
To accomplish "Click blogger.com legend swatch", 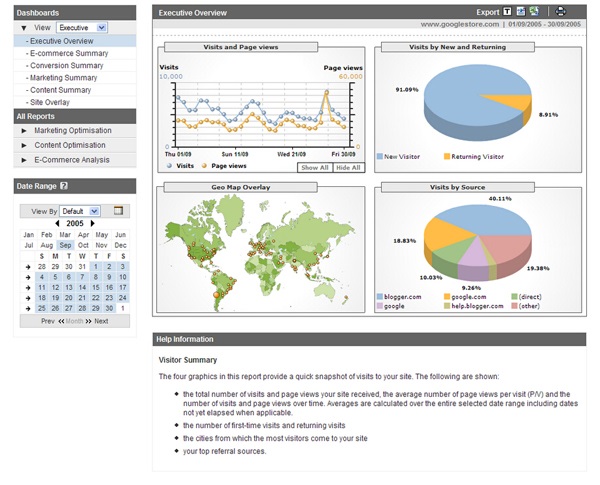I will [380, 297].
